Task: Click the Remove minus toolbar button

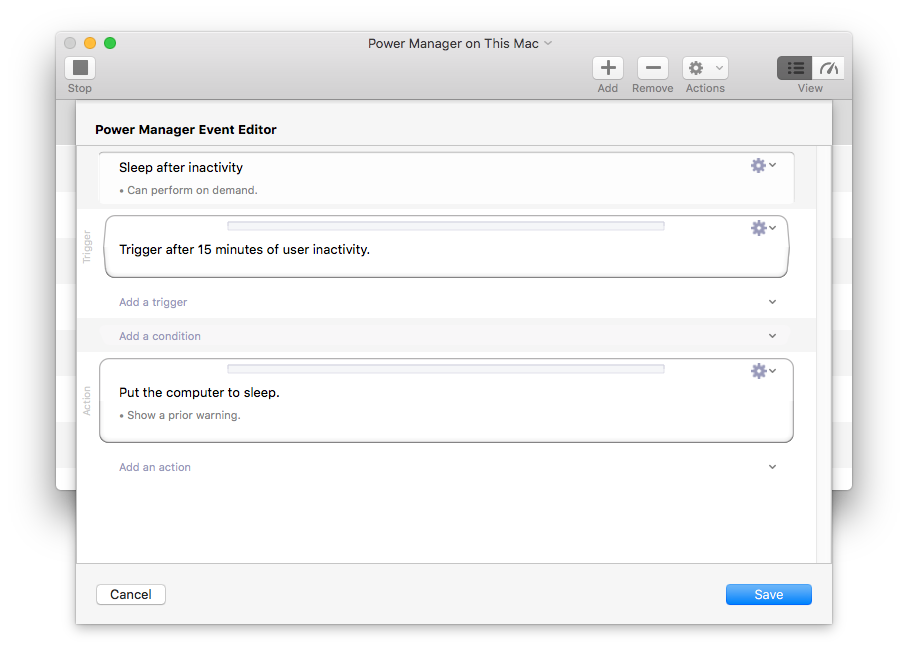Action: tap(653, 68)
